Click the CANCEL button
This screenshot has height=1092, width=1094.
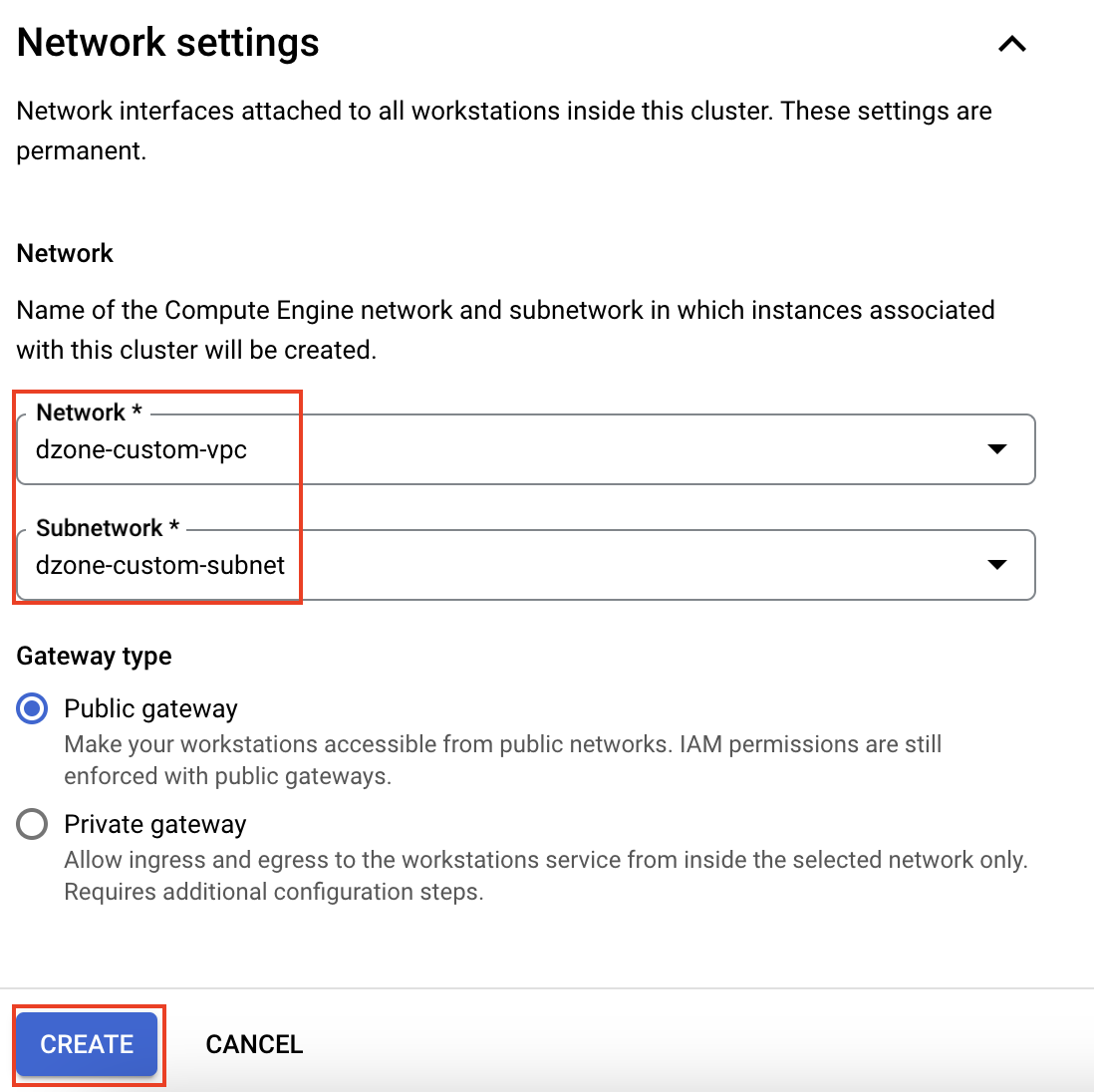click(x=254, y=1044)
